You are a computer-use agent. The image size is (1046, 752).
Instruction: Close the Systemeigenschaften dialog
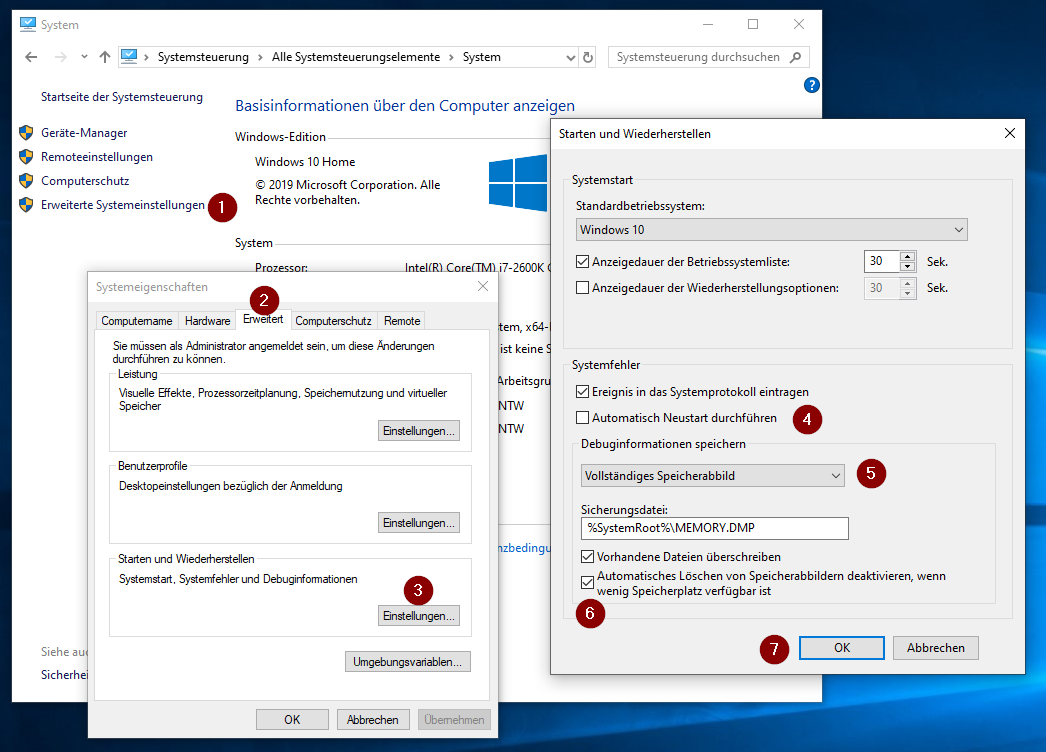tap(483, 286)
